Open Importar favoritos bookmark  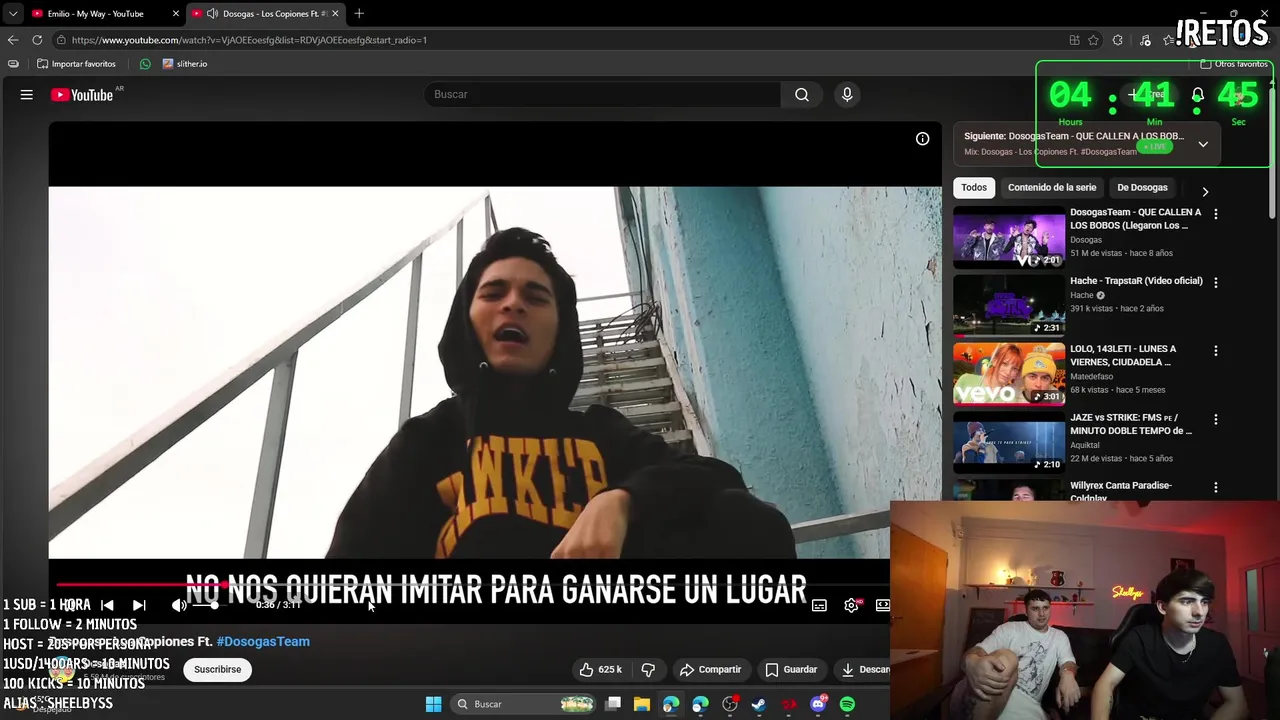coord(76,64)
